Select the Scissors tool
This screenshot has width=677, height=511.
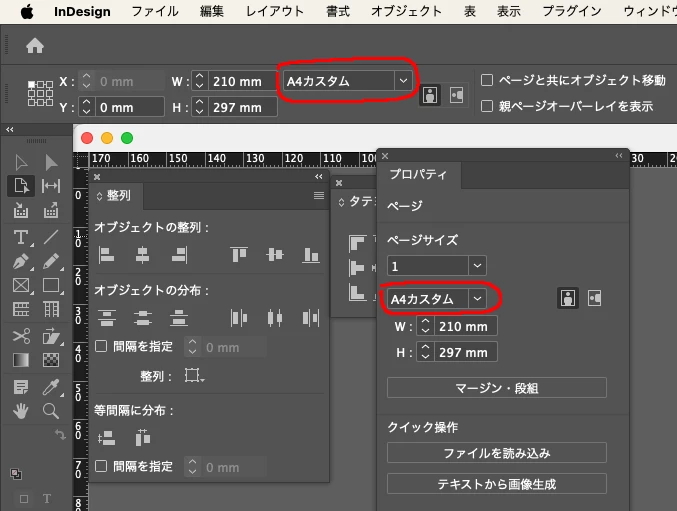click(21, 336)
